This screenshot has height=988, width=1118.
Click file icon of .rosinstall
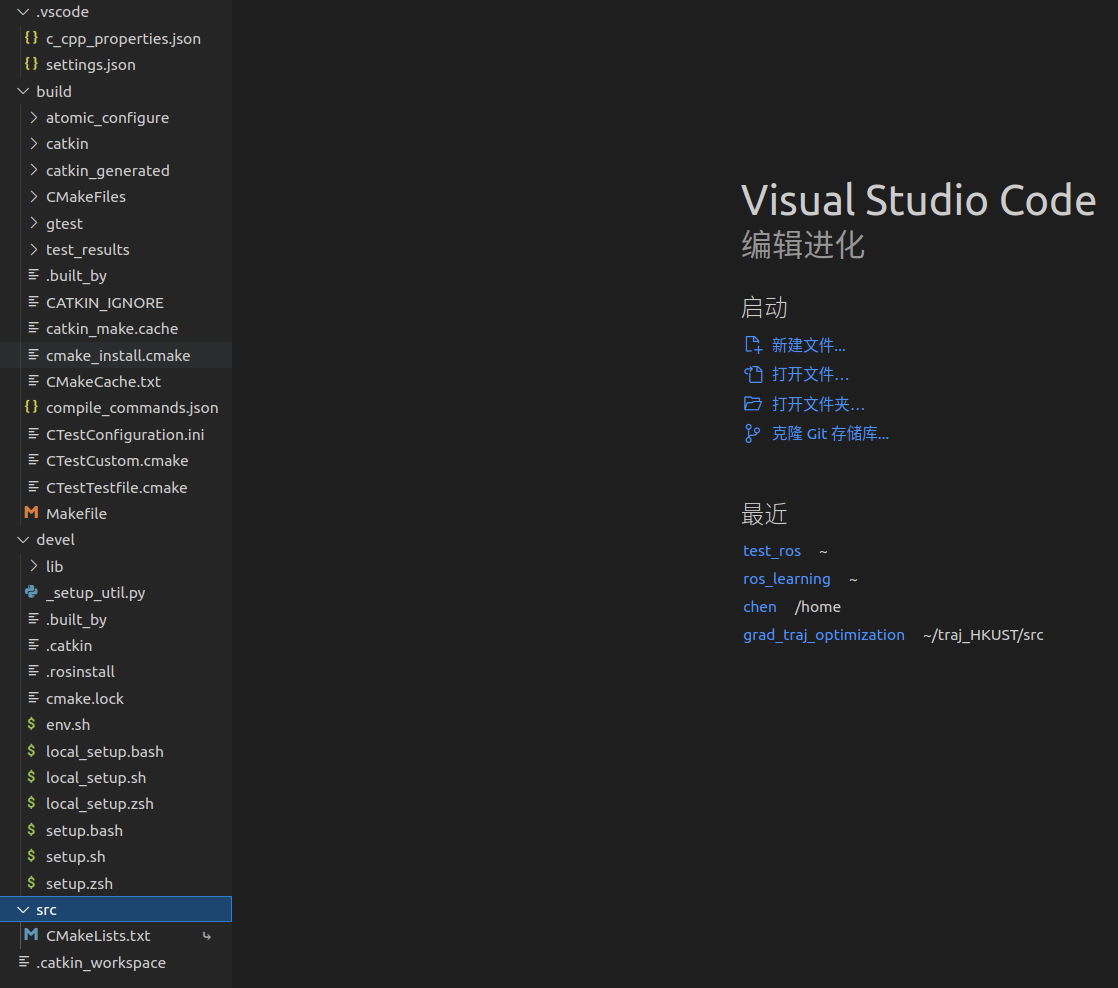point(34,671)
